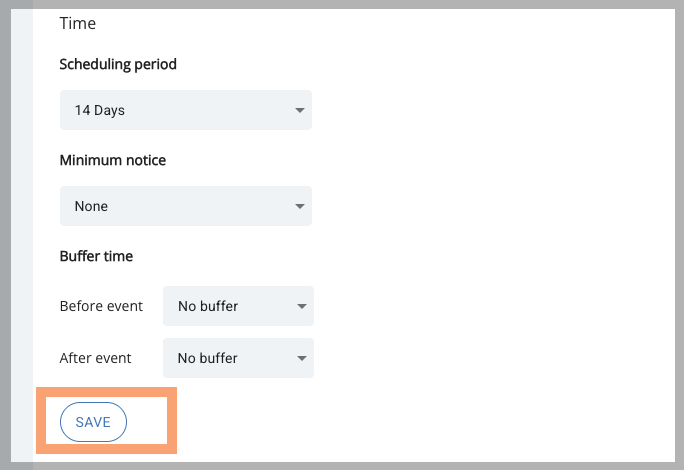Click the Scheduling period label
The image size is (684, 470).
pyautogui.click(x=118, y=64)
